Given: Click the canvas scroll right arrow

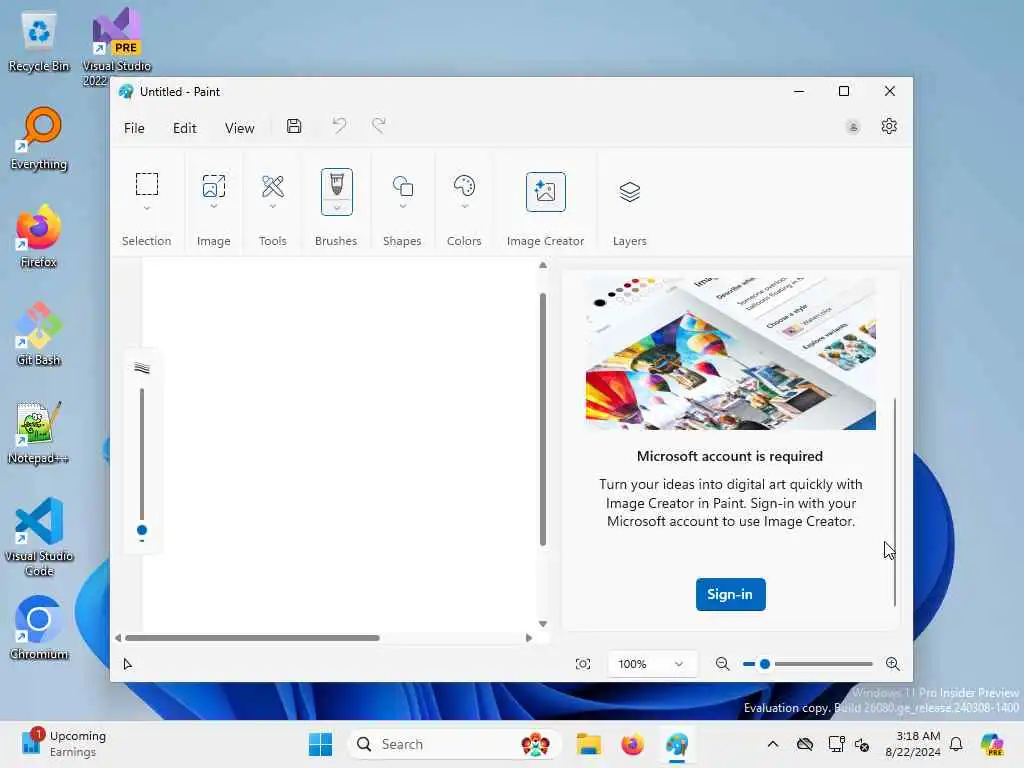Looking at the screenshot, I should [x=528, y=638].
